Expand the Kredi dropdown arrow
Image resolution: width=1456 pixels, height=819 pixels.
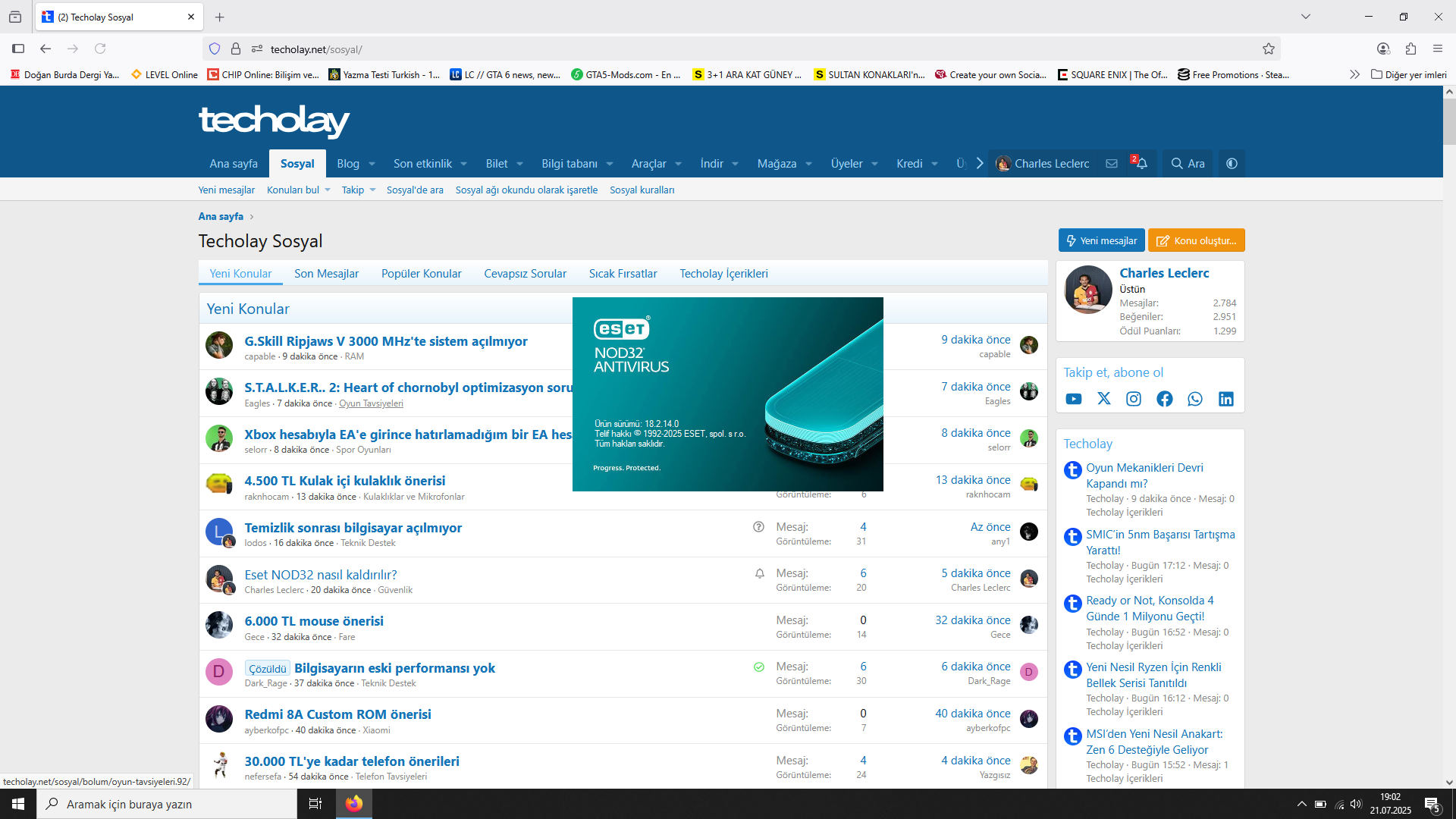point(935,164)
